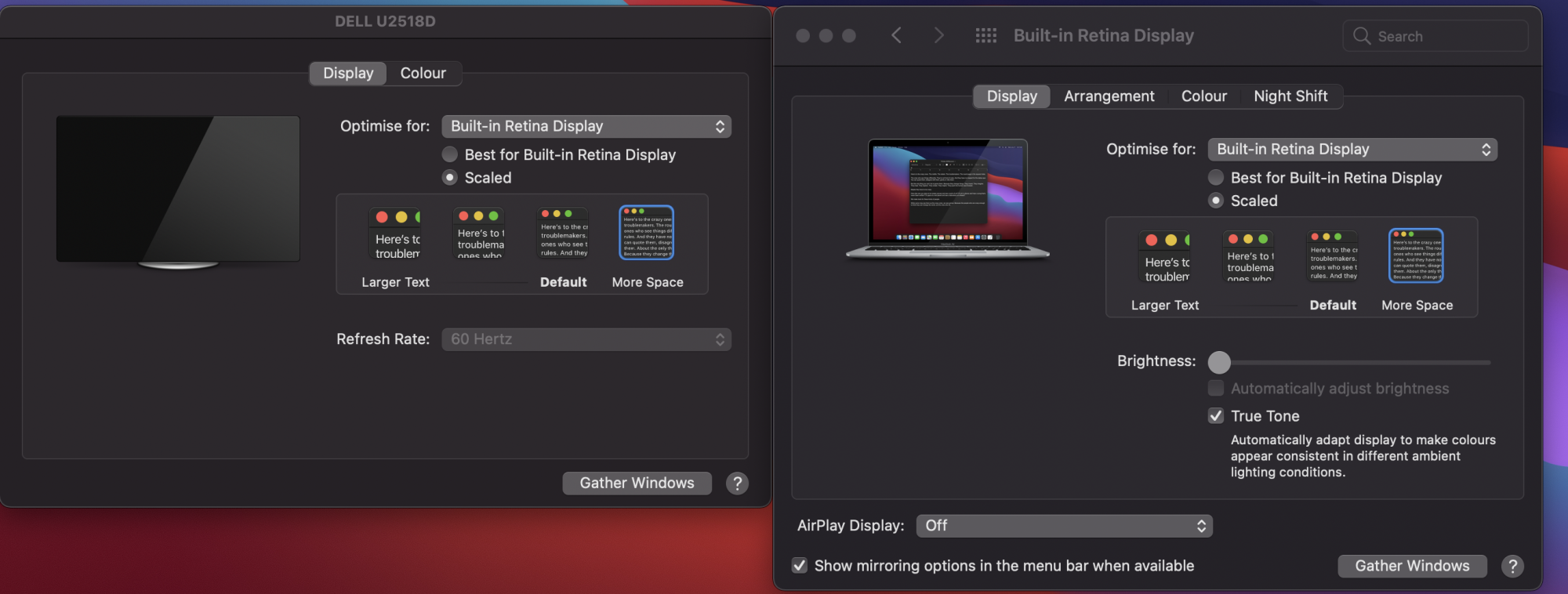Choose More Space thumbnail in the Built-in Retina window
The image size is (1568, 594).
pyautogui.click(x=1416, y=255)
